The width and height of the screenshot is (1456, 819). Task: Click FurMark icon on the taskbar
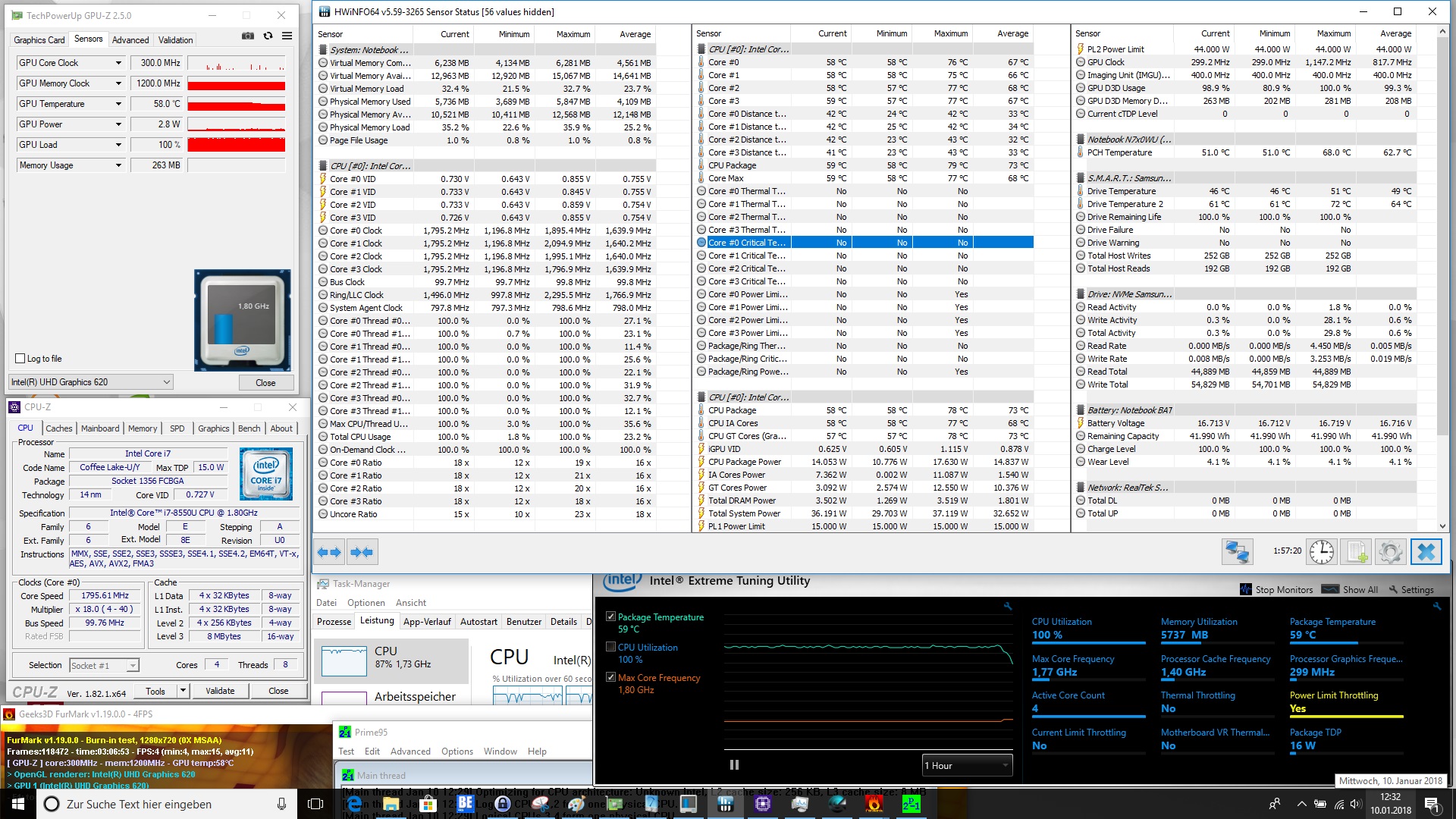point(874,804)
